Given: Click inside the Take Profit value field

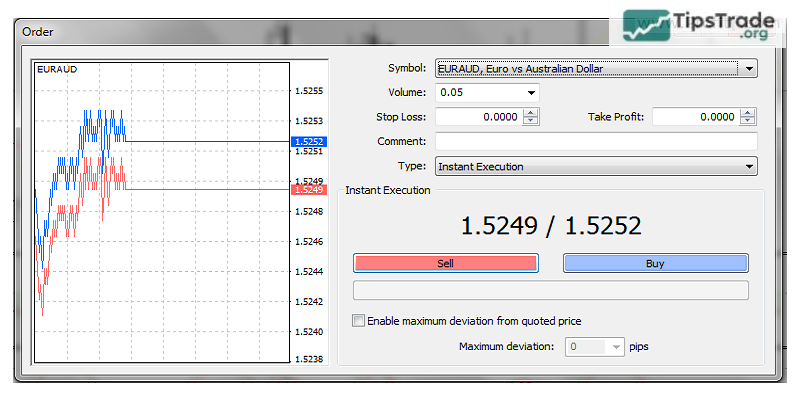Looking at the screenshot, I should pyautogui.click(x=696, y=117).
